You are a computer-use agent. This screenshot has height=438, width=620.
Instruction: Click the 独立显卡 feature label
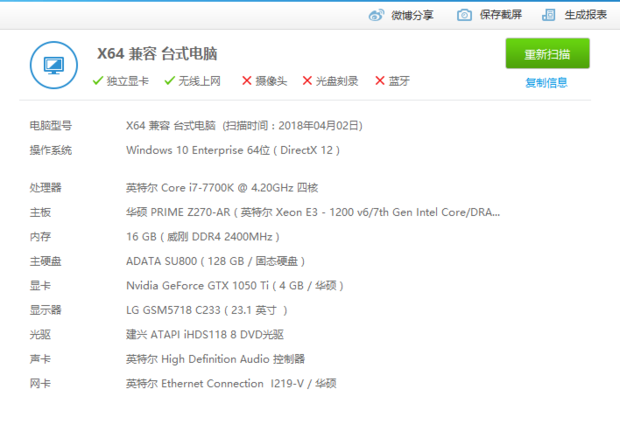[x=128, y=81]
